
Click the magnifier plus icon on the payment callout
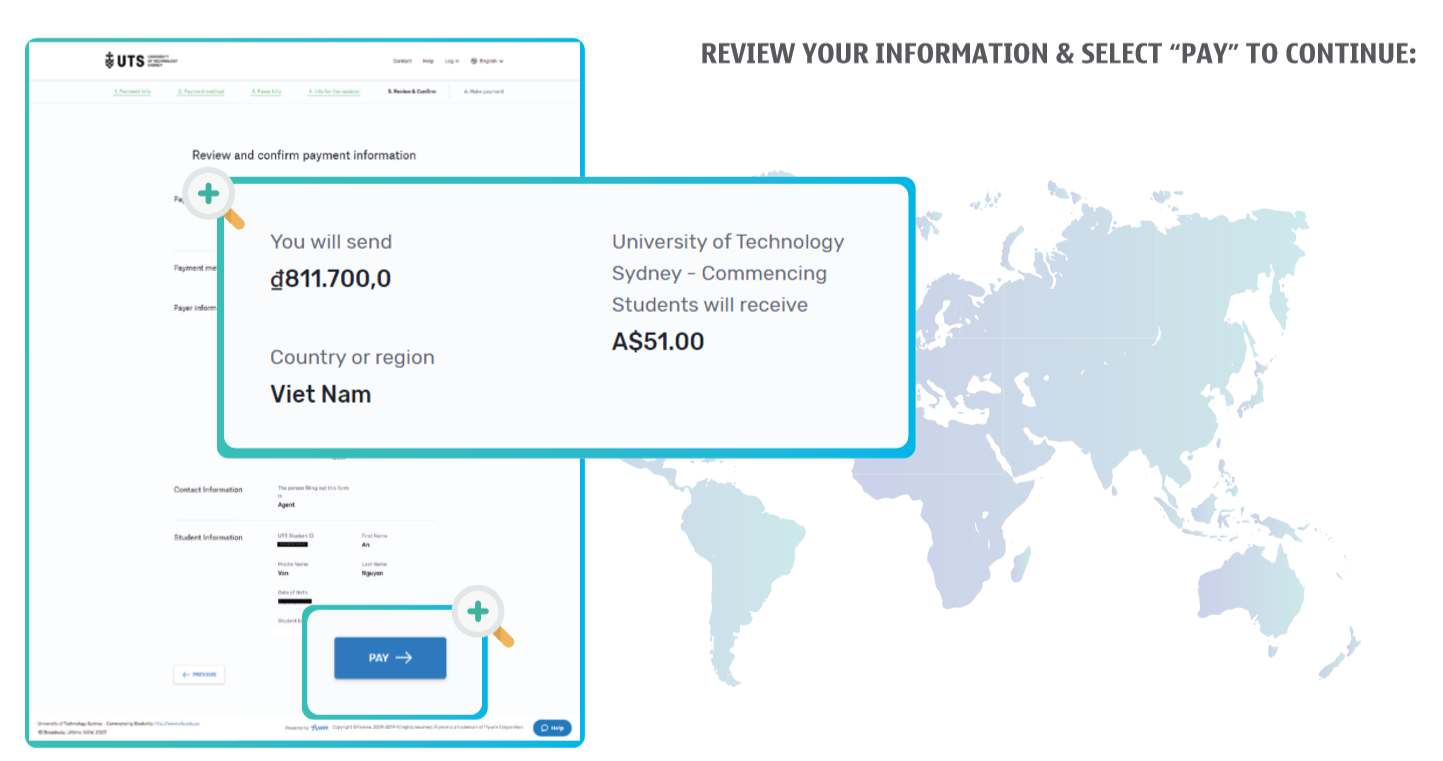[x=208, y=193]
